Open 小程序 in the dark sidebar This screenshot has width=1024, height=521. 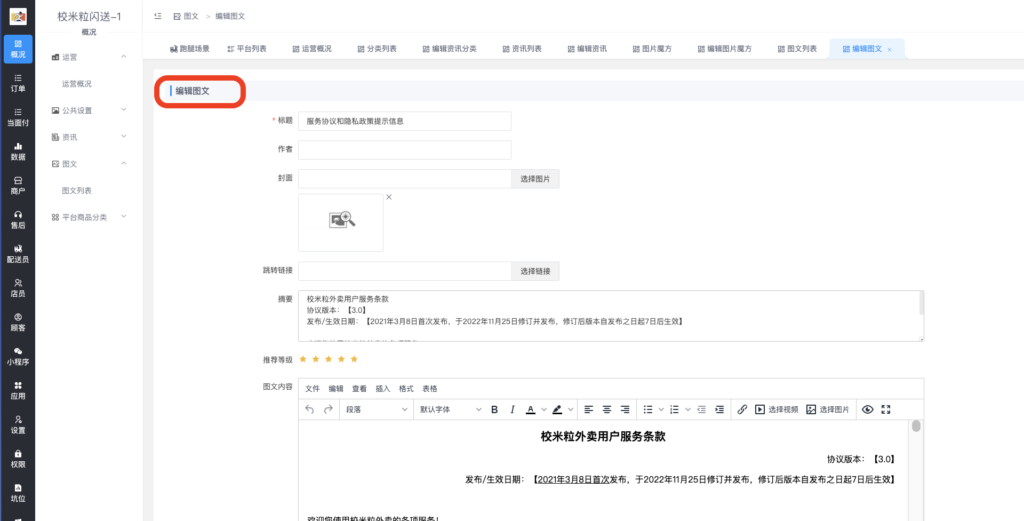[18, 356]
